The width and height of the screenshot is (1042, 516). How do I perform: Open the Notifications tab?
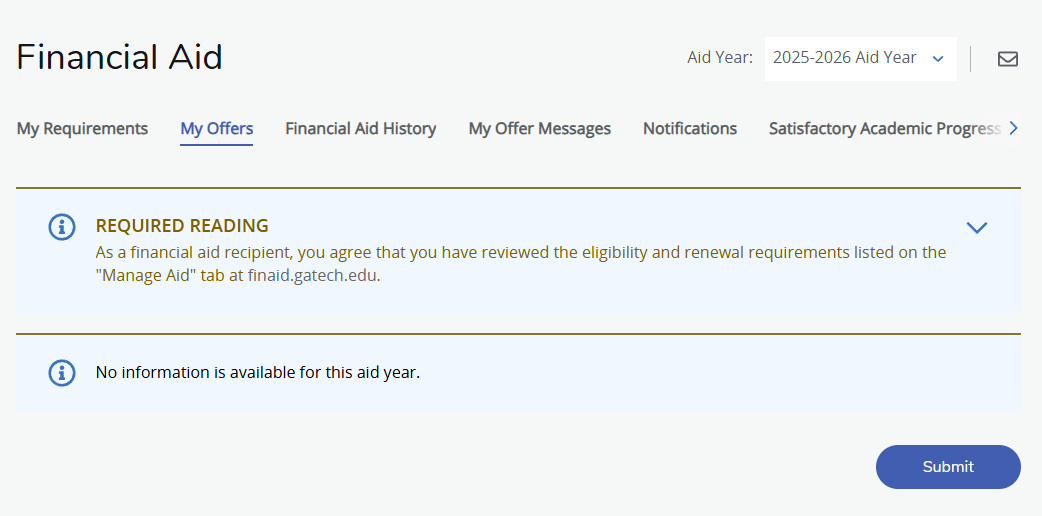point(690,128)
